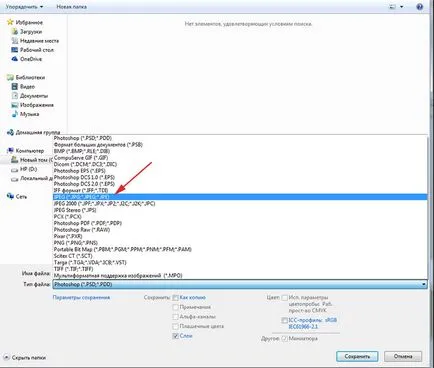The width and height of the screenshot is (434, 368).
Task: Choose Portable Bit Map format
Action: point(240,249)
